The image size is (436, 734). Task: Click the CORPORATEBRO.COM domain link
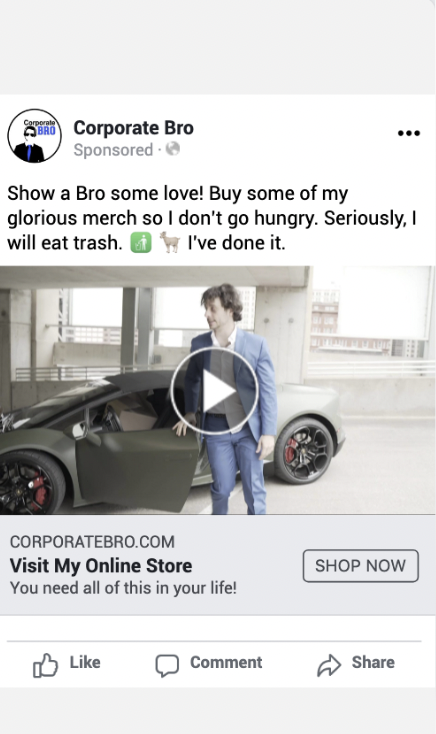92,542
